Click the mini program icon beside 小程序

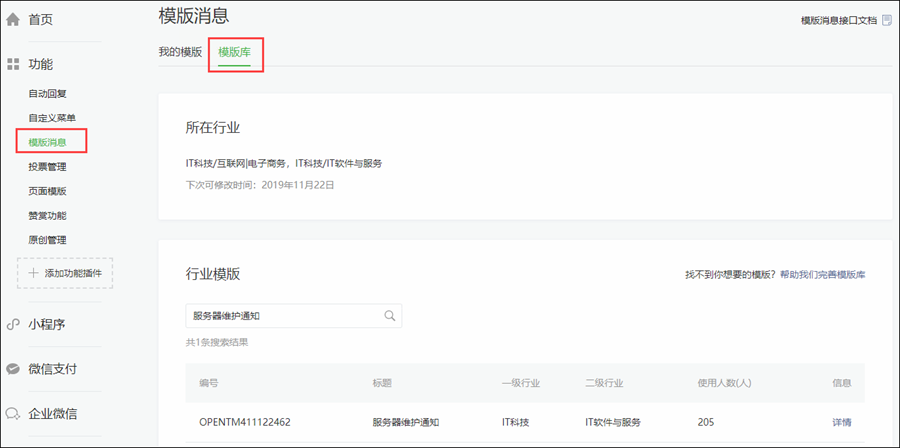pos(13,324)
